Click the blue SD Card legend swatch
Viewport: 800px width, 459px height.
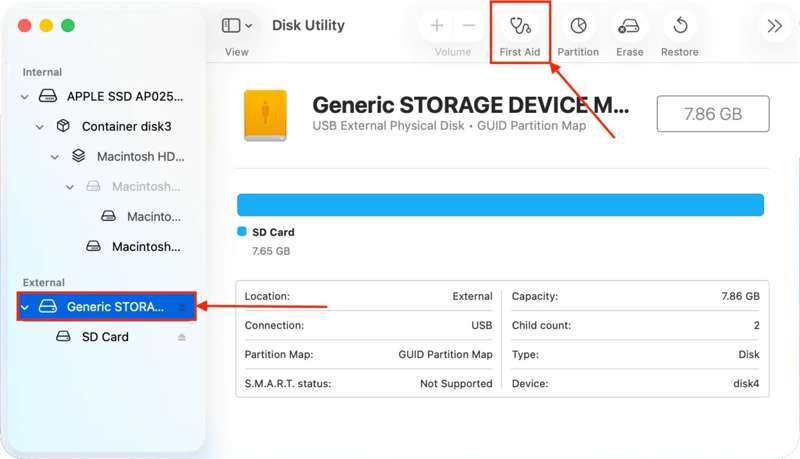coord(242,232)
